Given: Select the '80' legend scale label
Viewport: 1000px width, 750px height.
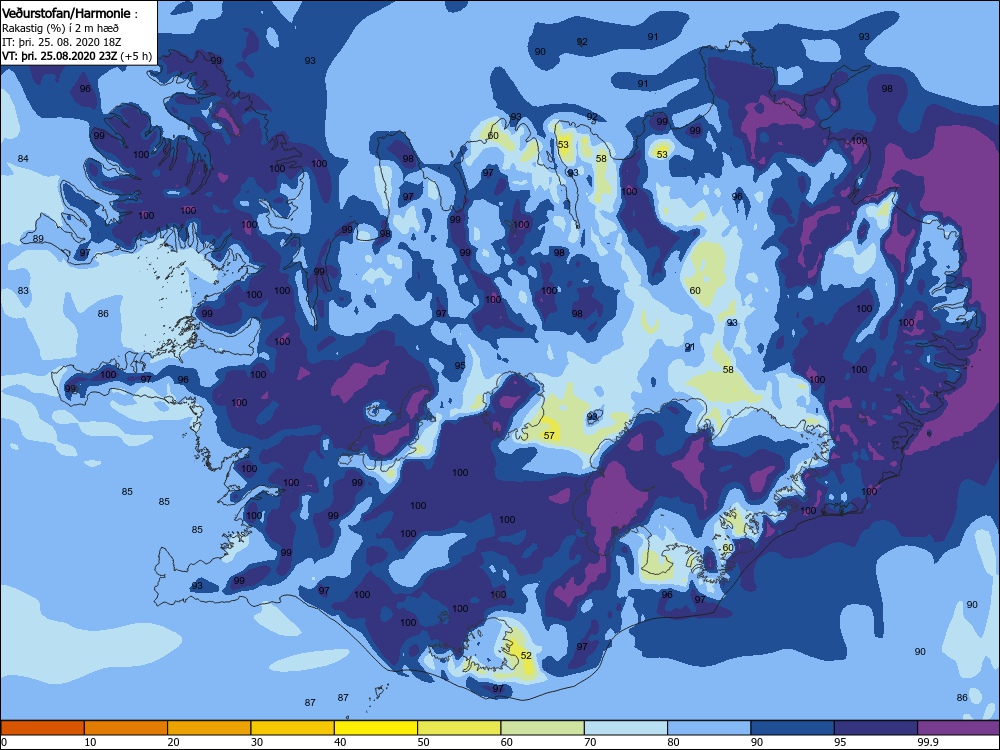Looking at the screenshot, I should pos(673,742).
